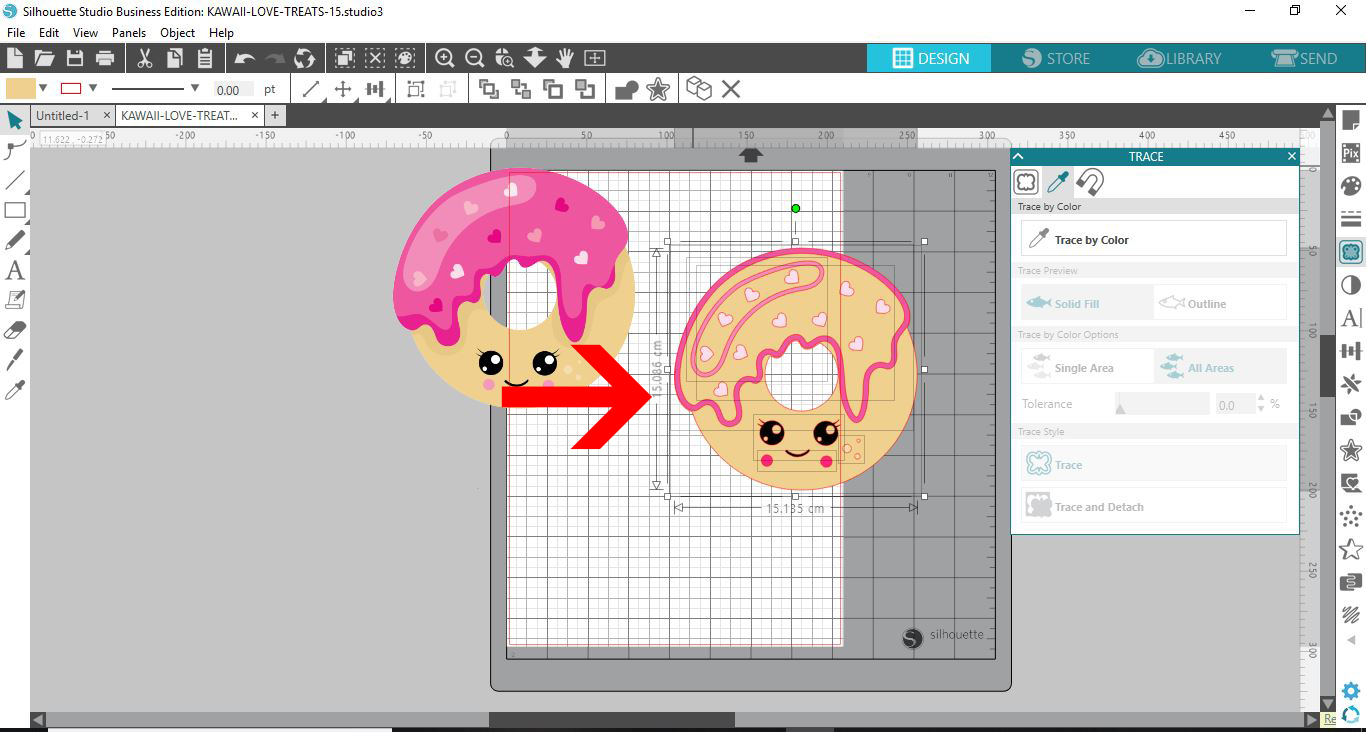Screen dimensions: 1366x732
Task: Open the Panels menu
Action: click(x=129, y=33)
